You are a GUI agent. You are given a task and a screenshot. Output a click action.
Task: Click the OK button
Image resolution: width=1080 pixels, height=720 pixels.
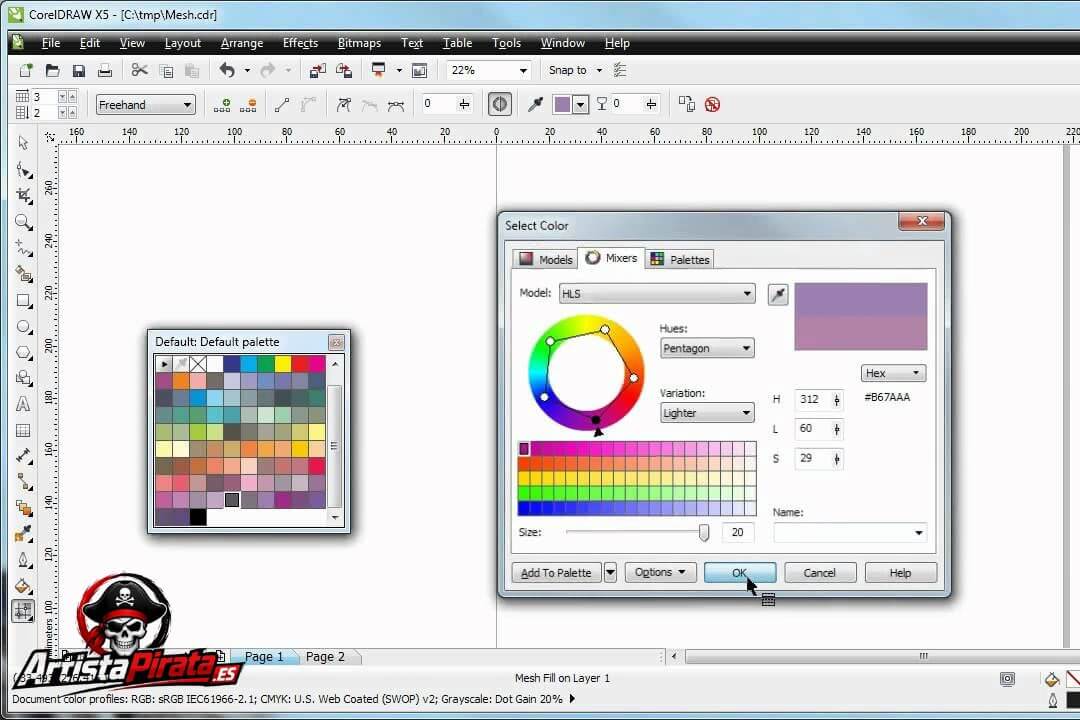click(740, 573)
